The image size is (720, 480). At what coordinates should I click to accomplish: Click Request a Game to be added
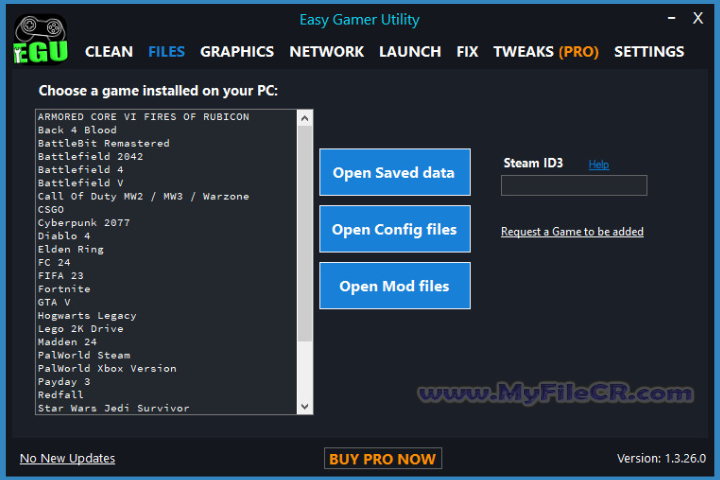click(x=572, y=232)
